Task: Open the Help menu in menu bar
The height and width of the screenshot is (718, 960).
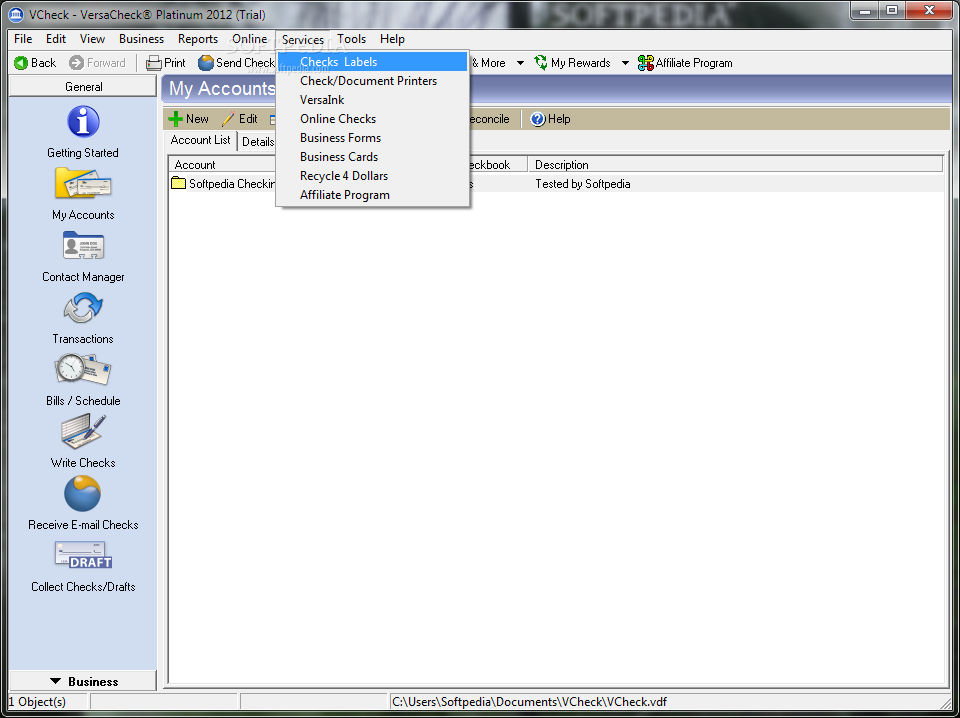Action: [392, 39]
